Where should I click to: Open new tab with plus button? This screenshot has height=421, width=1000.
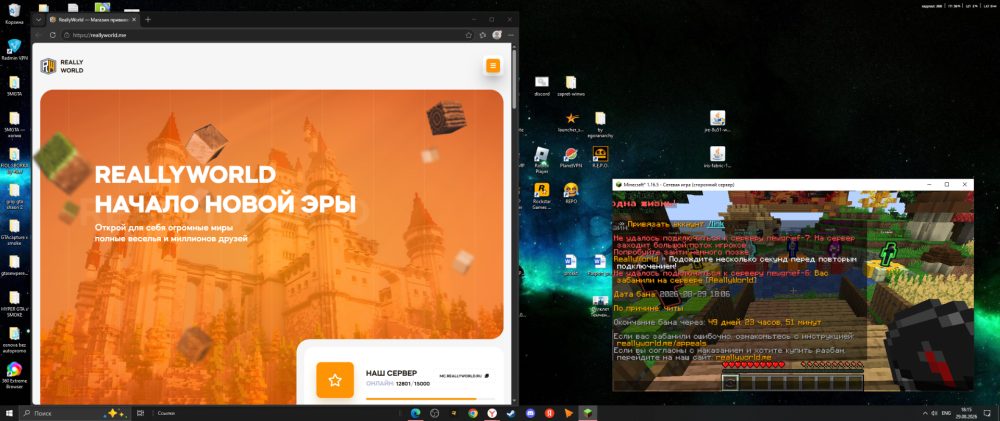point(148,20)
